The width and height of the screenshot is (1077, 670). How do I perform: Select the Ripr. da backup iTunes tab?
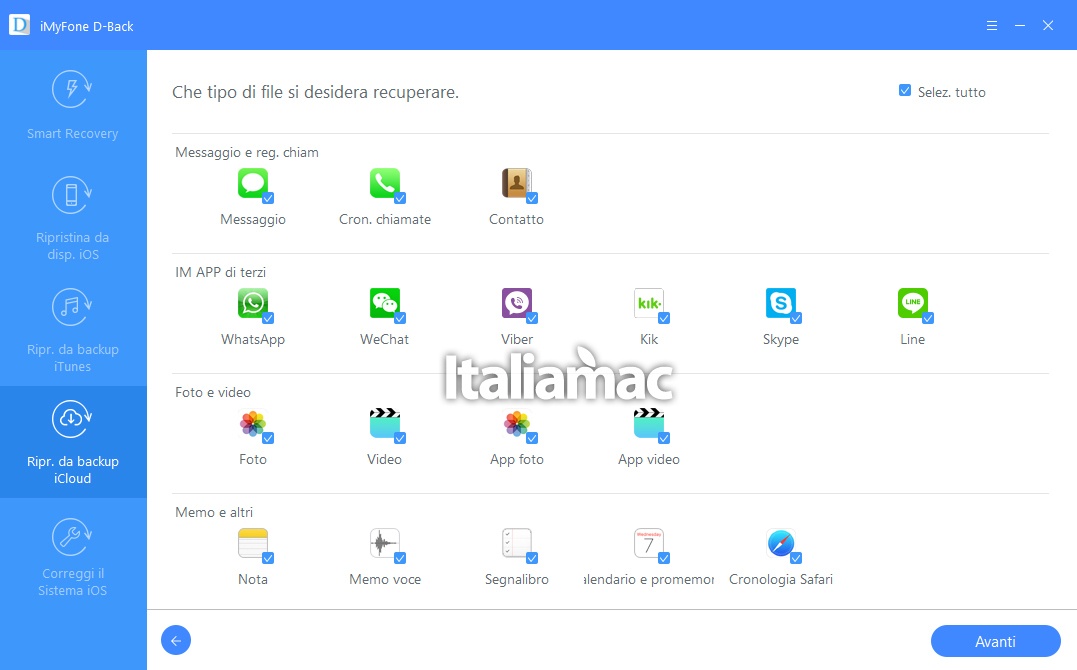click(73, 331)
